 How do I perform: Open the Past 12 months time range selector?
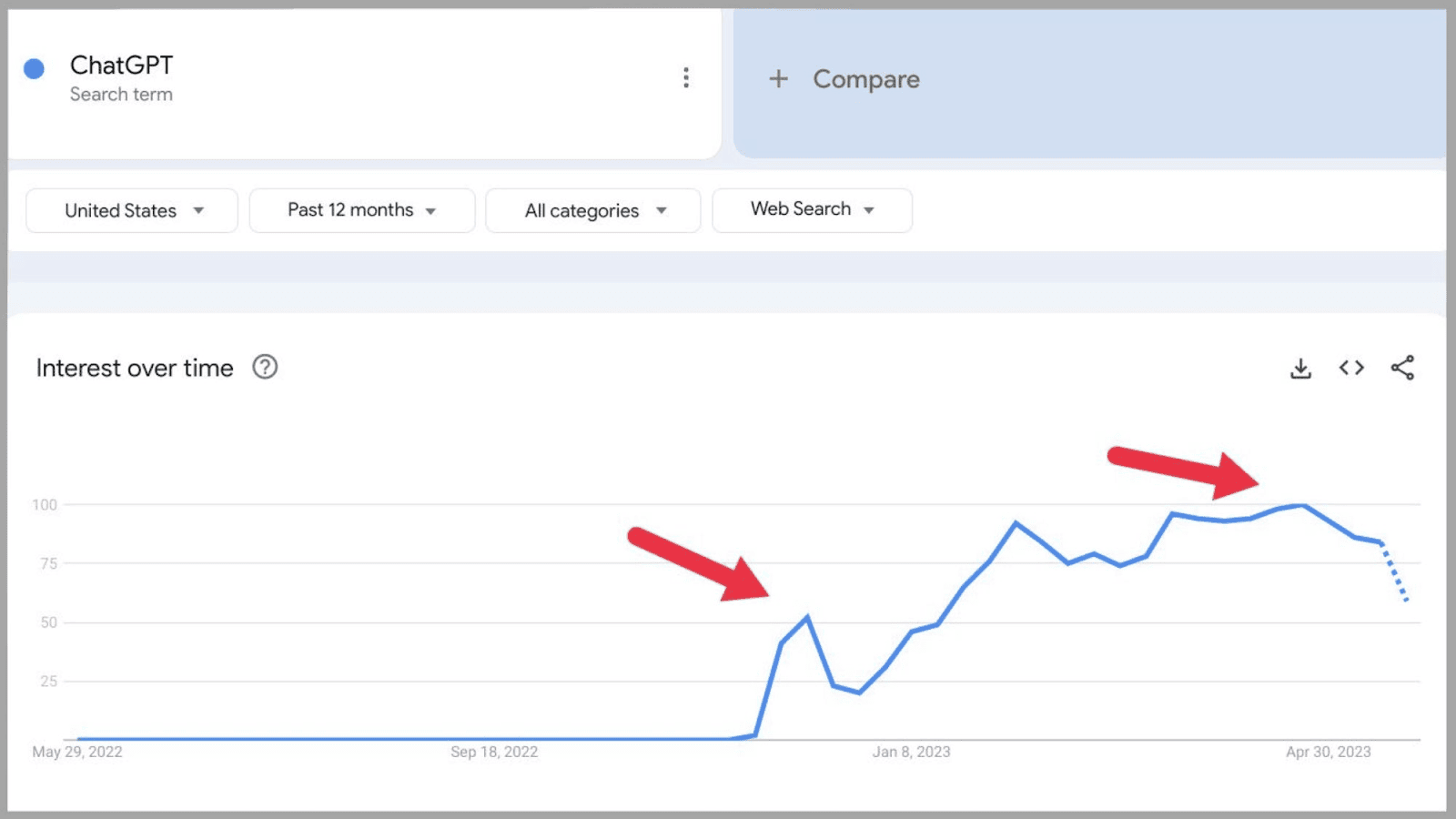tap(361, 210)
